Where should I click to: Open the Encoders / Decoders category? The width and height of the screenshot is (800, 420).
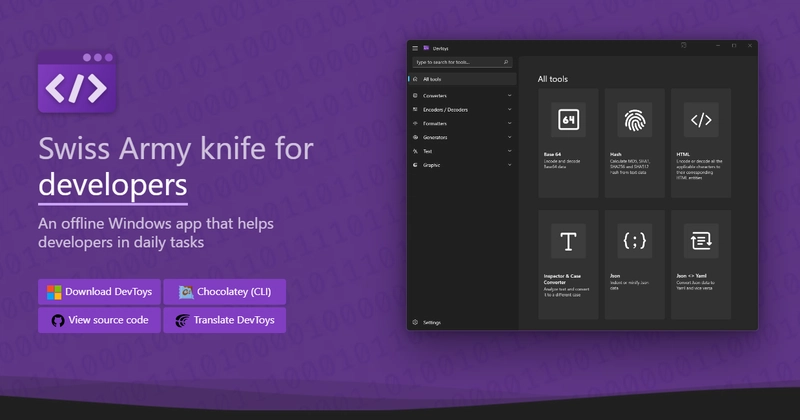(462, 109)
